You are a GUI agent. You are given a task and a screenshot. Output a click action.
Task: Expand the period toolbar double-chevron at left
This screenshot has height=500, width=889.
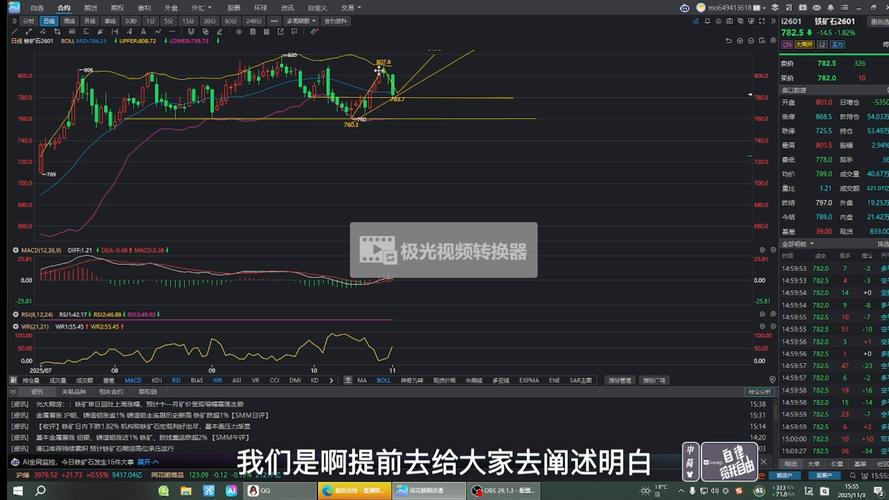pos(14,21)
